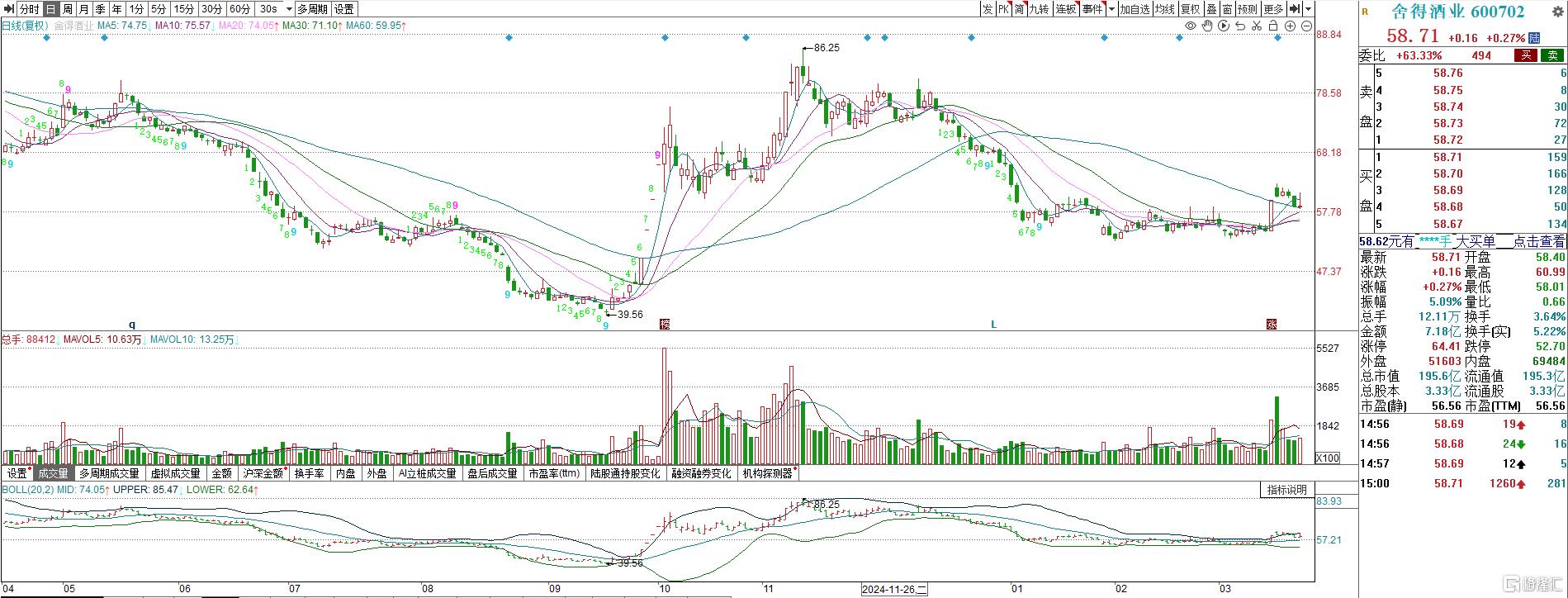Click the red 涨 marker on timeline

(1272, 325)
